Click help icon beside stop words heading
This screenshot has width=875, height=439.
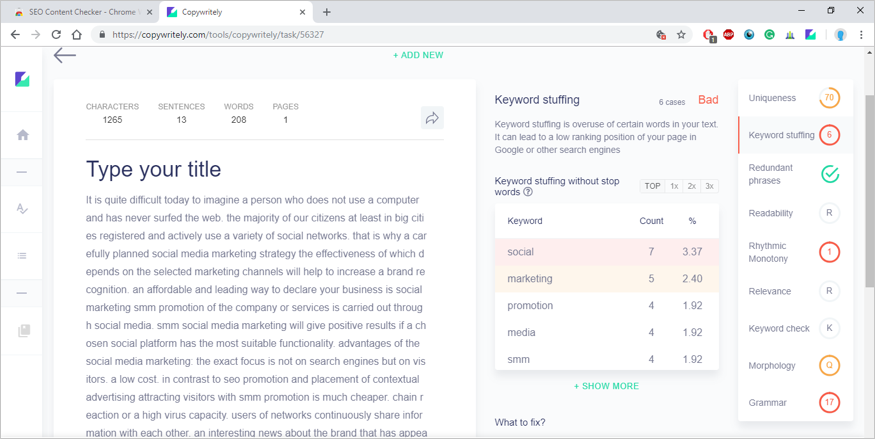[x=528, y=192]
